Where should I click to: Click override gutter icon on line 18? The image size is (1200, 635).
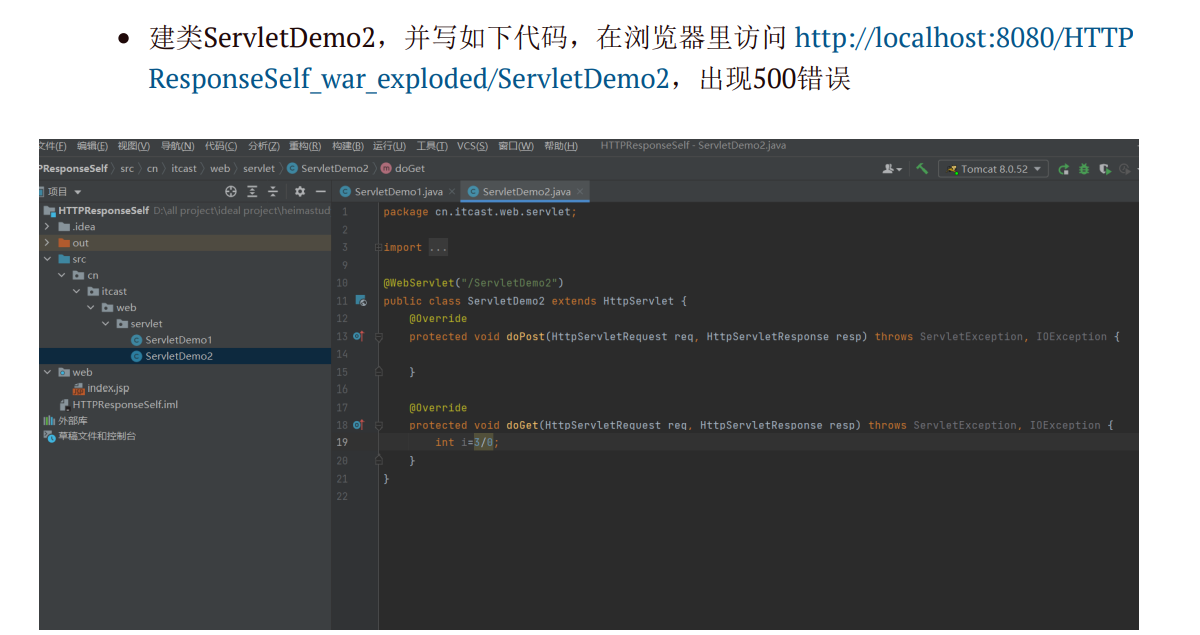pyautogui.click(x=358, y=425)
